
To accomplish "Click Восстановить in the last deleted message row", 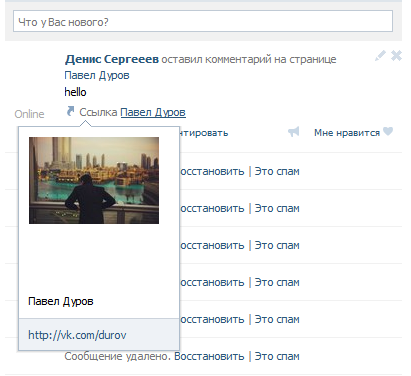I will point(209,356).
